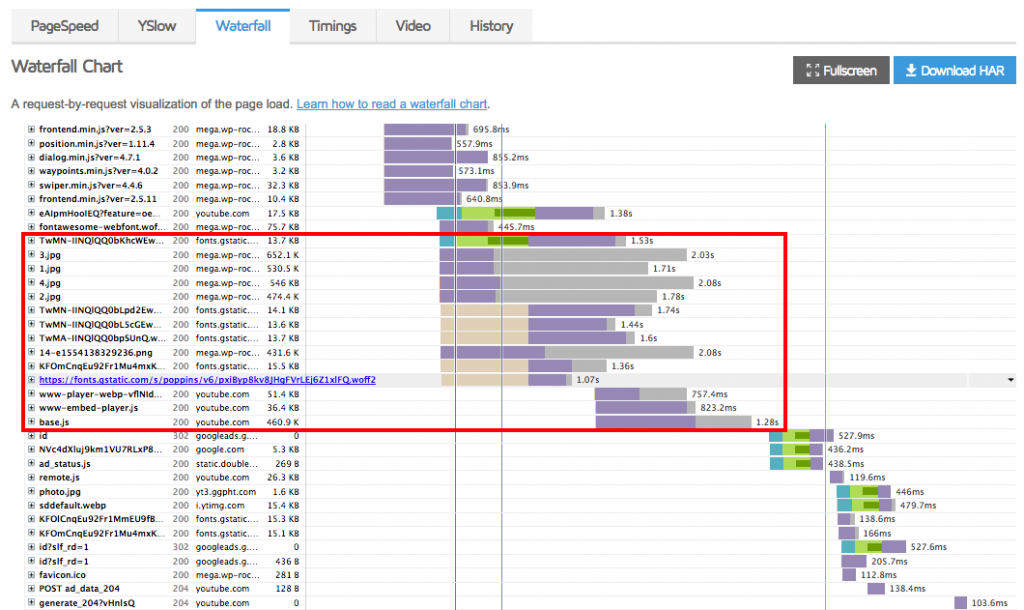Select the Timings tab
1024x610 pixels.
tap(333, 26)
